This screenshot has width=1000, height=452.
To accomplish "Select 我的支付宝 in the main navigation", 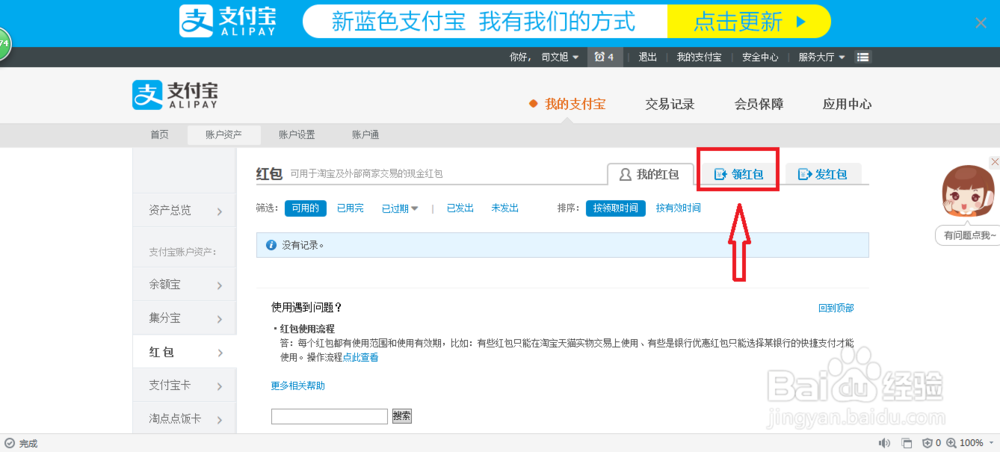I will (575, 104).
